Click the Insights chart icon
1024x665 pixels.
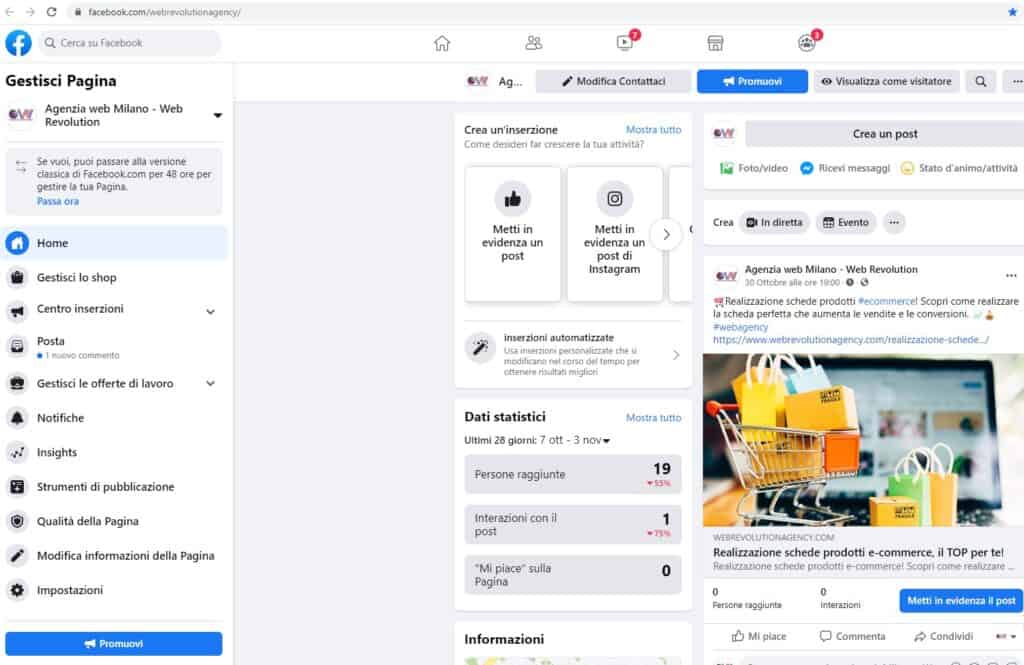[x=17, y=452]
